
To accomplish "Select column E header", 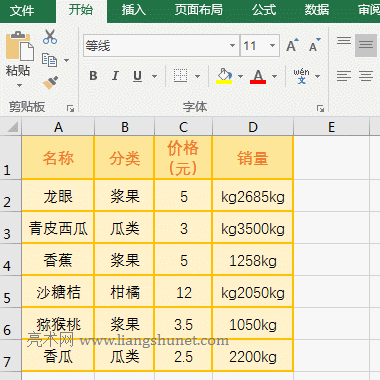I will point(331,127).
